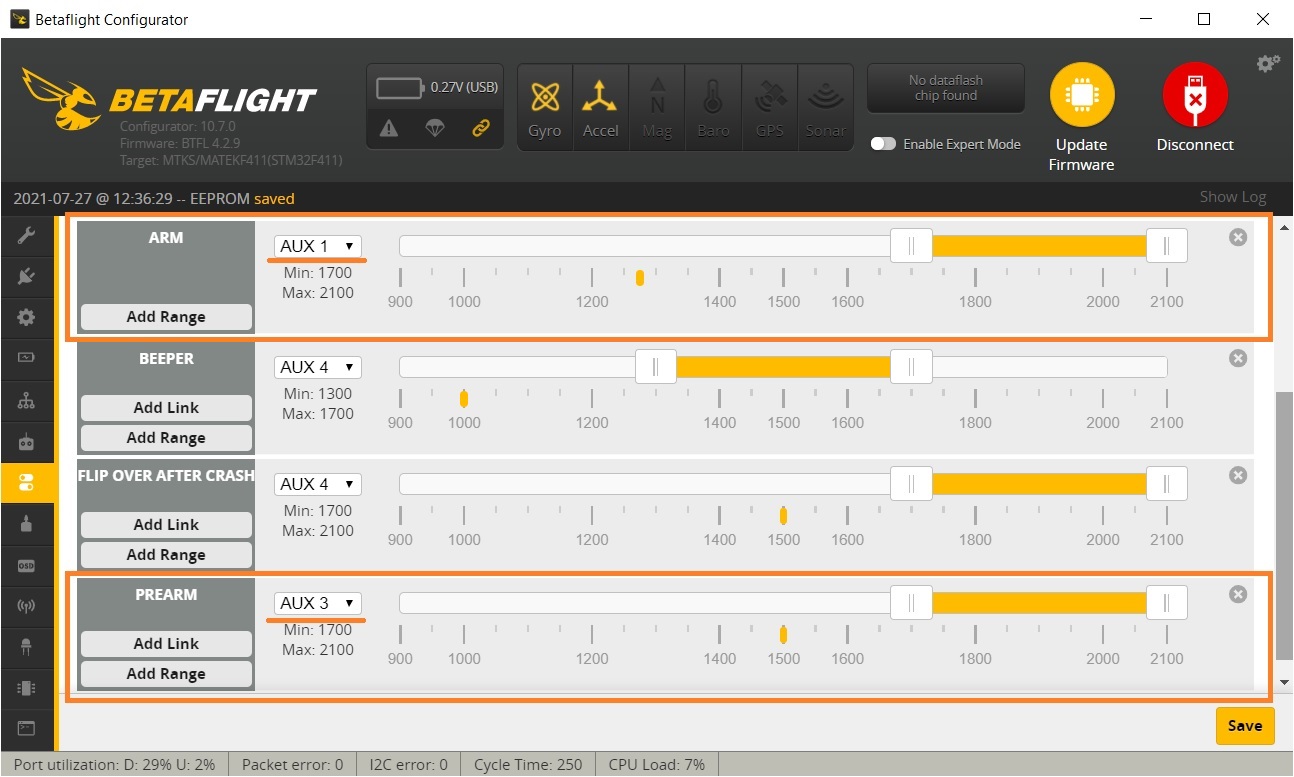Click CPU Load: 7% status entry
Image resolution: width=1294 pixels, height=777 pixels.
[x=656, y=765]
